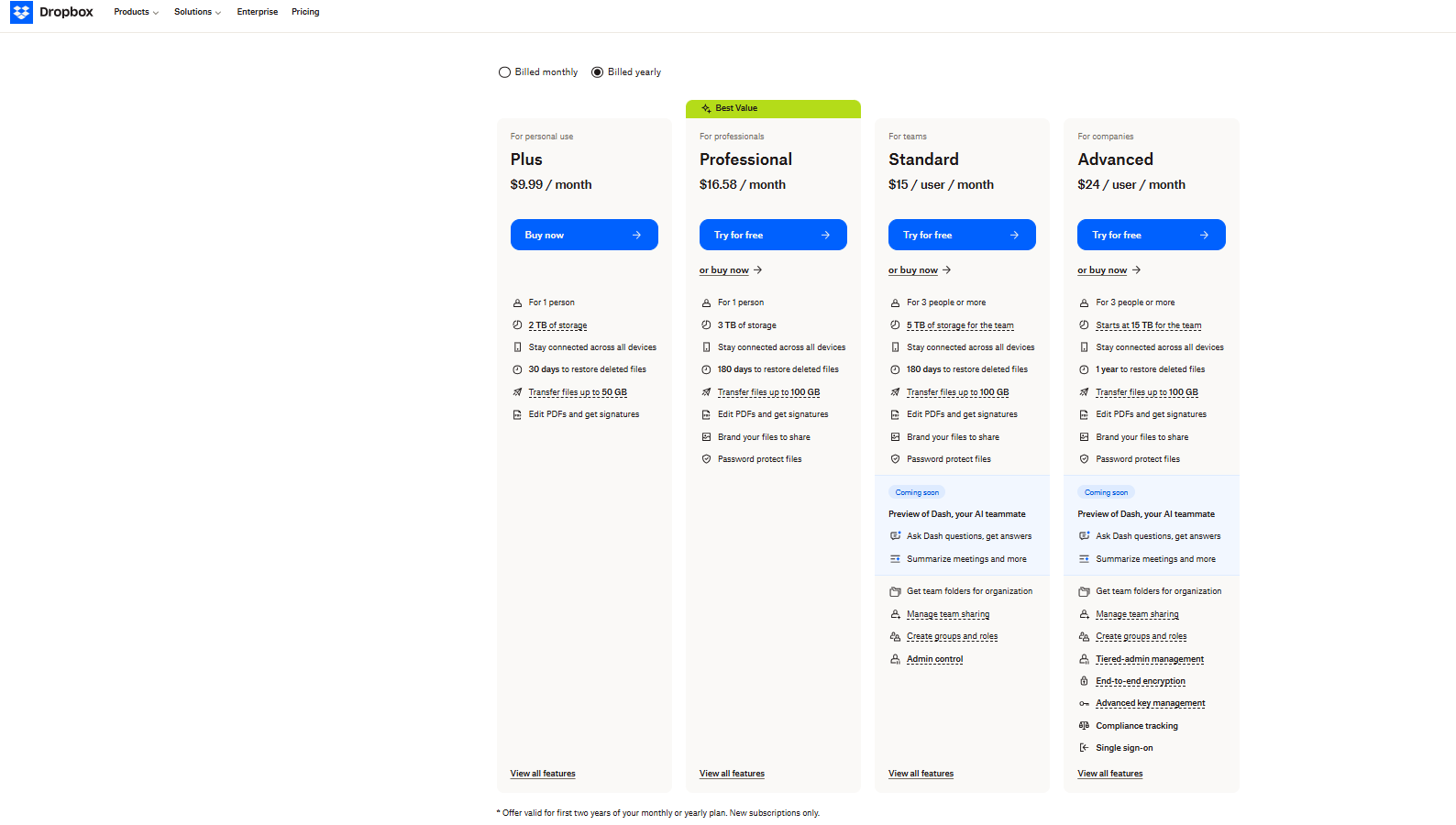The height and width of the screenshot is (825, 1456).
Task: Click Buy now for Plus plan
Action: pos(584,235)
